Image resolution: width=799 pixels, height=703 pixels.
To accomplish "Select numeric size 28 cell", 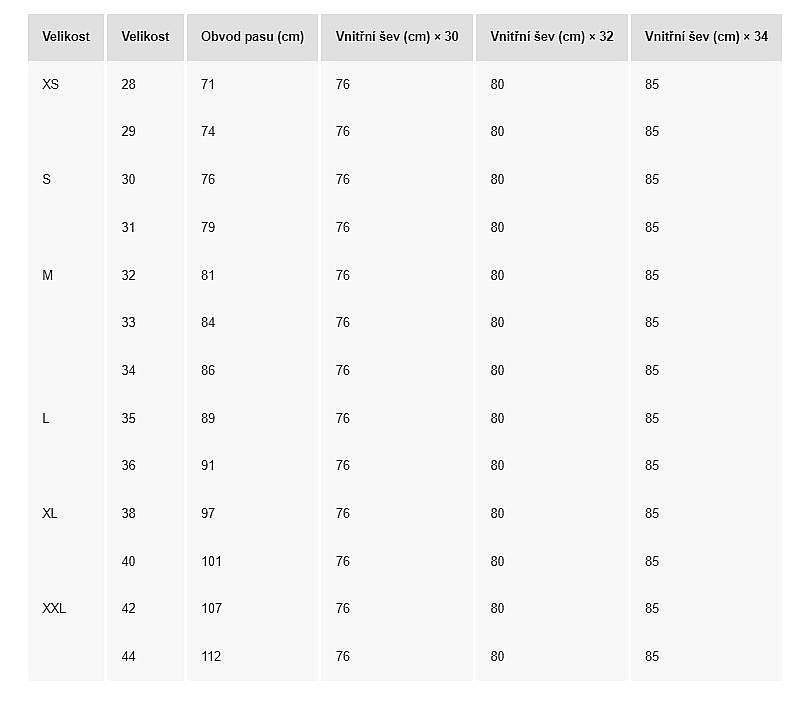I will [x=128, y=85].
